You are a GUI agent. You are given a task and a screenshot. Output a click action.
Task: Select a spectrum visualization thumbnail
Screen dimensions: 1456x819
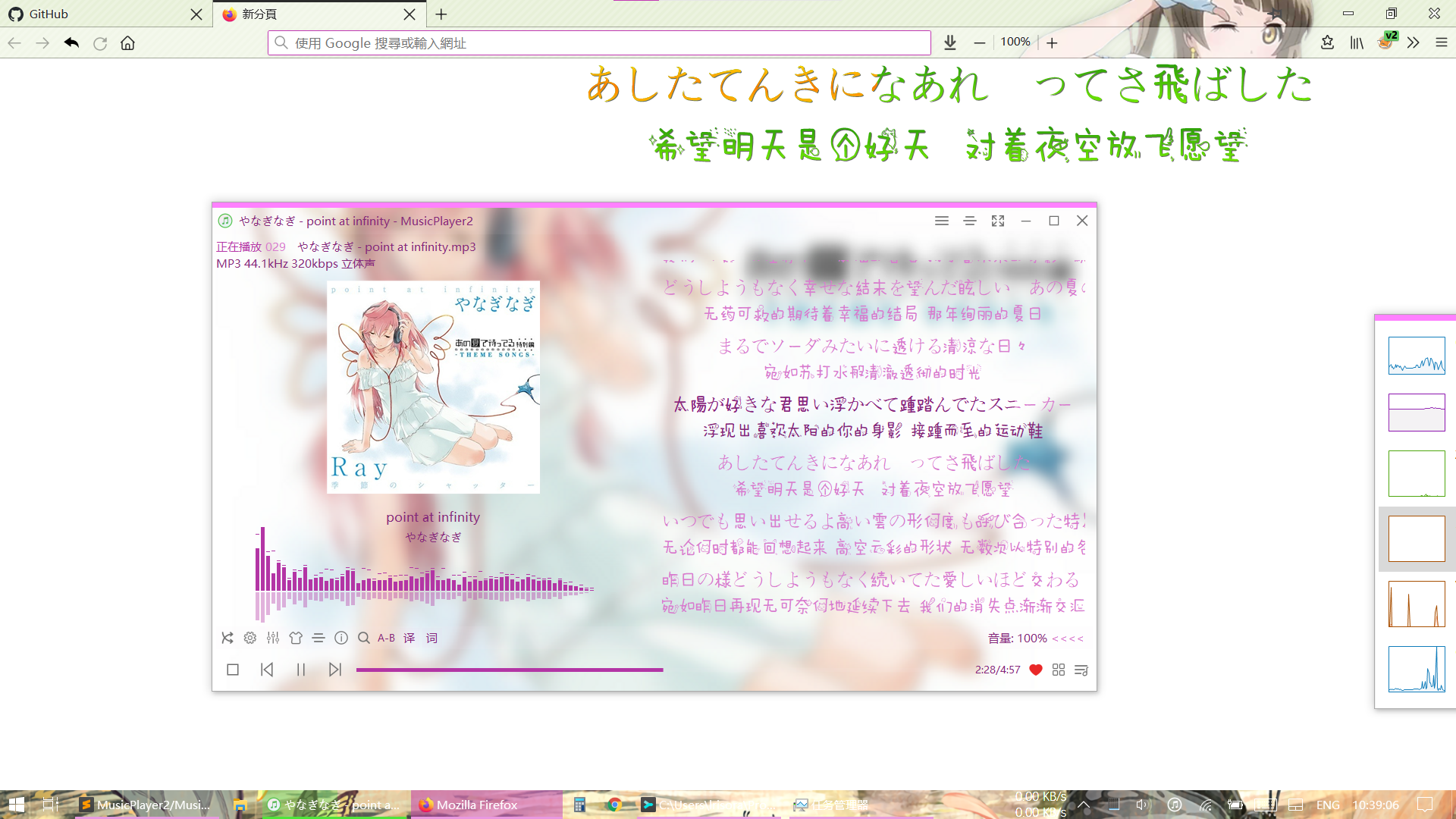tap(1417, 354)
